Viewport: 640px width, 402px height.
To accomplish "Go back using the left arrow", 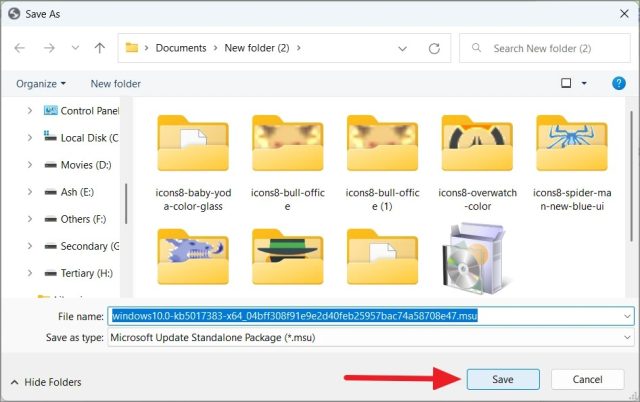I will tap(19, 48).
